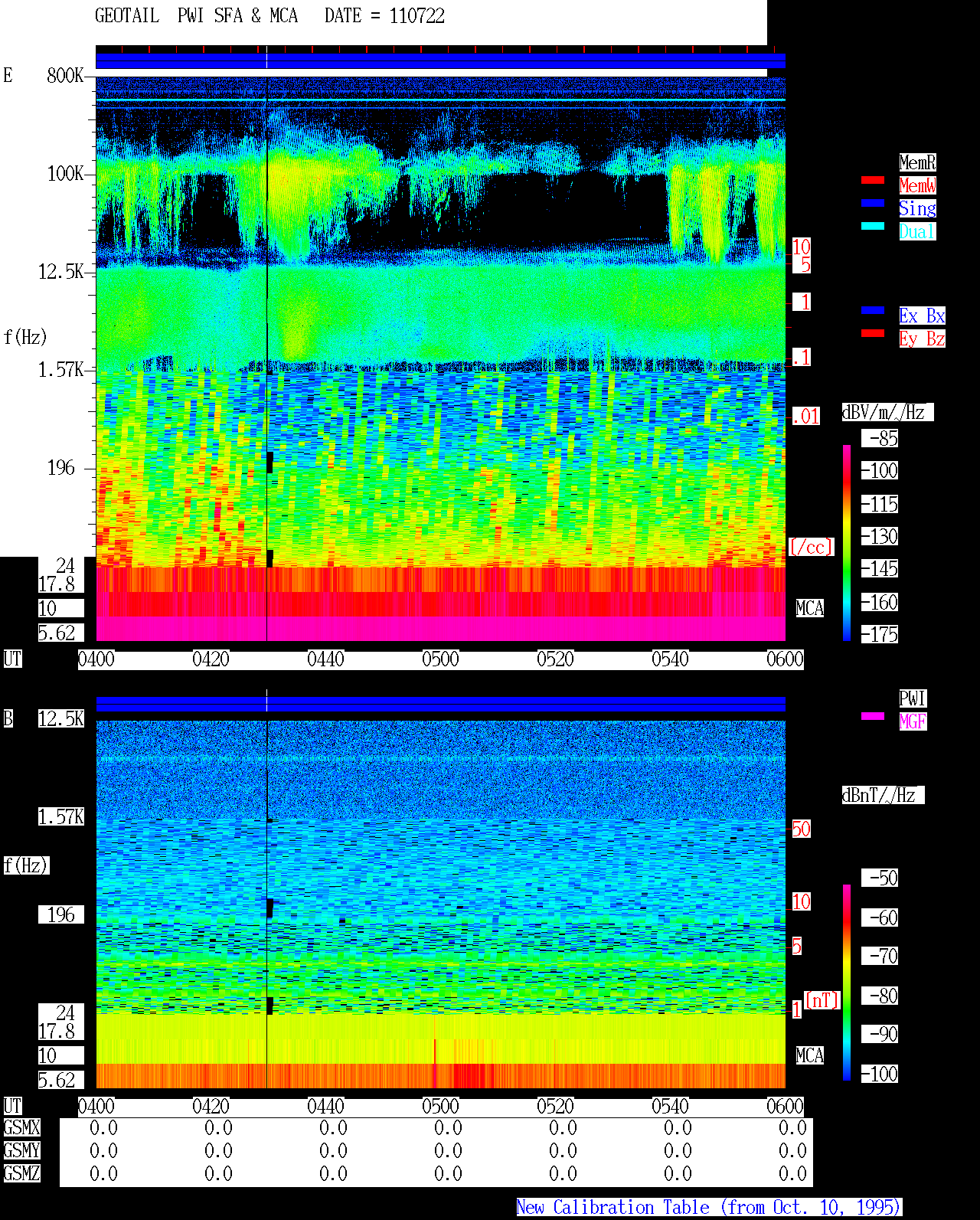Select the GSMX row label

tap(21, 1127)
